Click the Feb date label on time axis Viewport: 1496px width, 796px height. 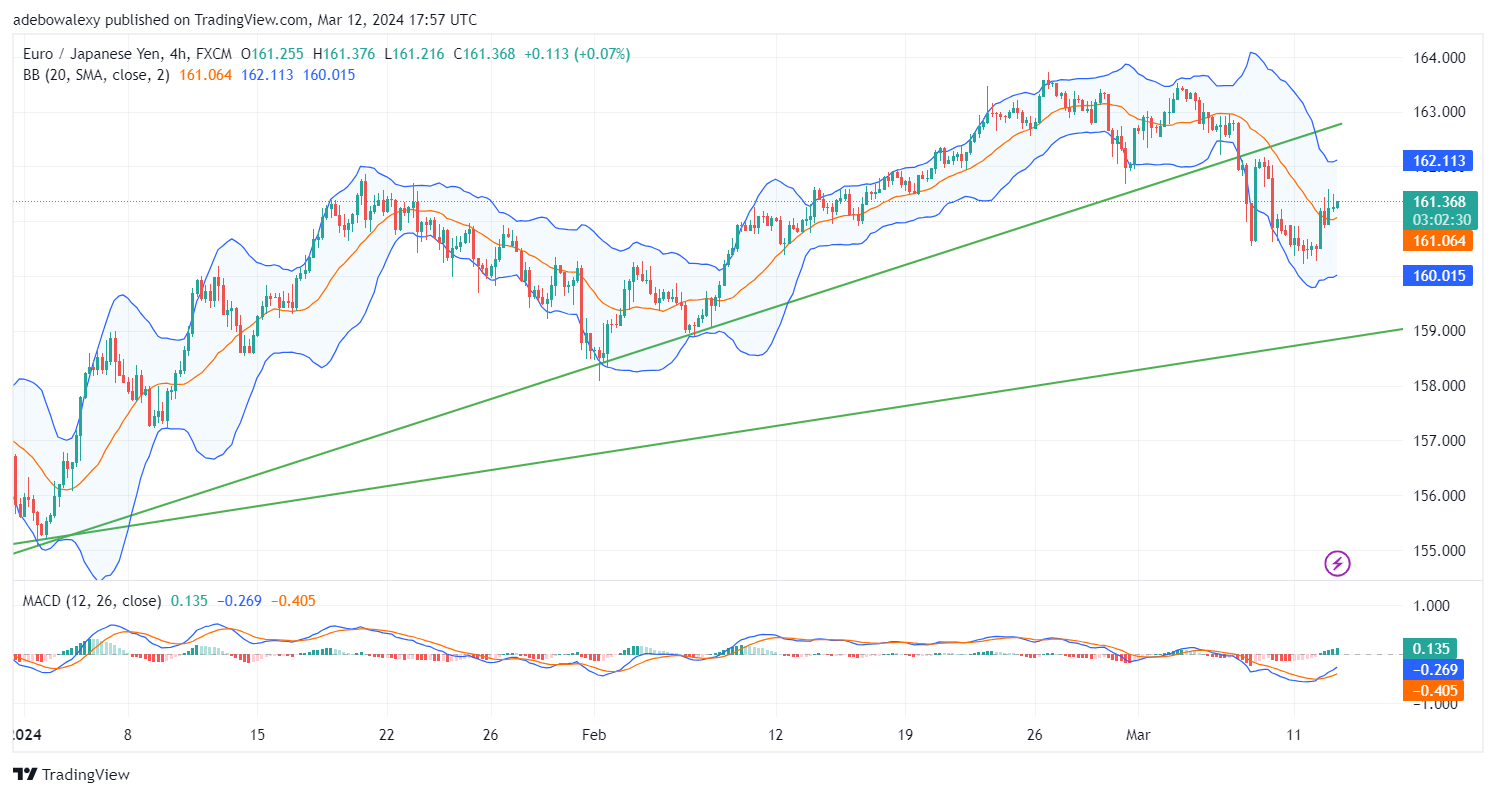coord(594,733)
